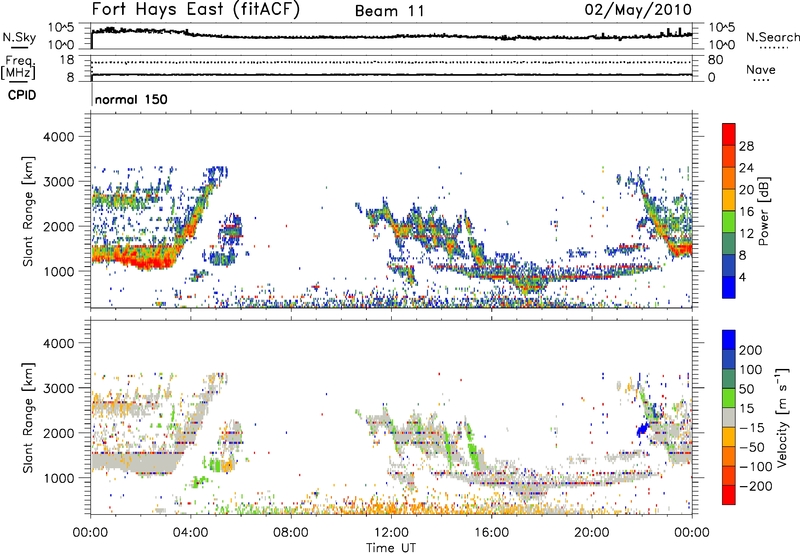The height and width of the screenshot is (554, 800).
Task: Click velocity scale value '200'
Action: click(751, 350)
